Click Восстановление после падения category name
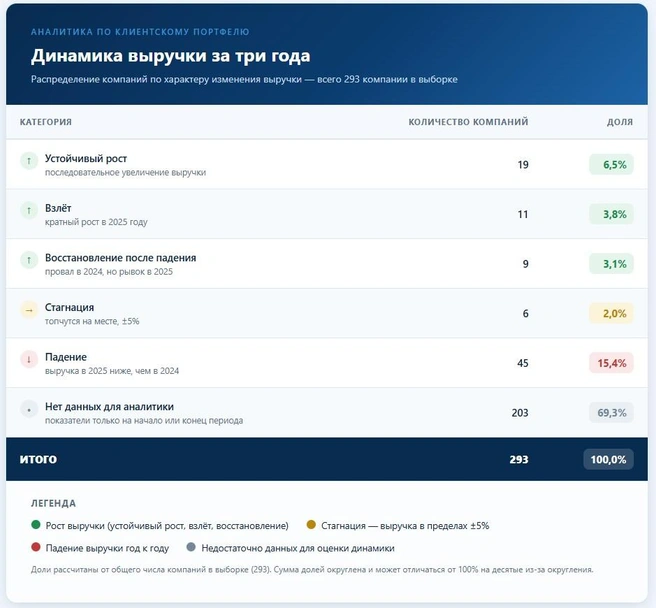The height and width of the screenshot is (608, 656). 120,258
